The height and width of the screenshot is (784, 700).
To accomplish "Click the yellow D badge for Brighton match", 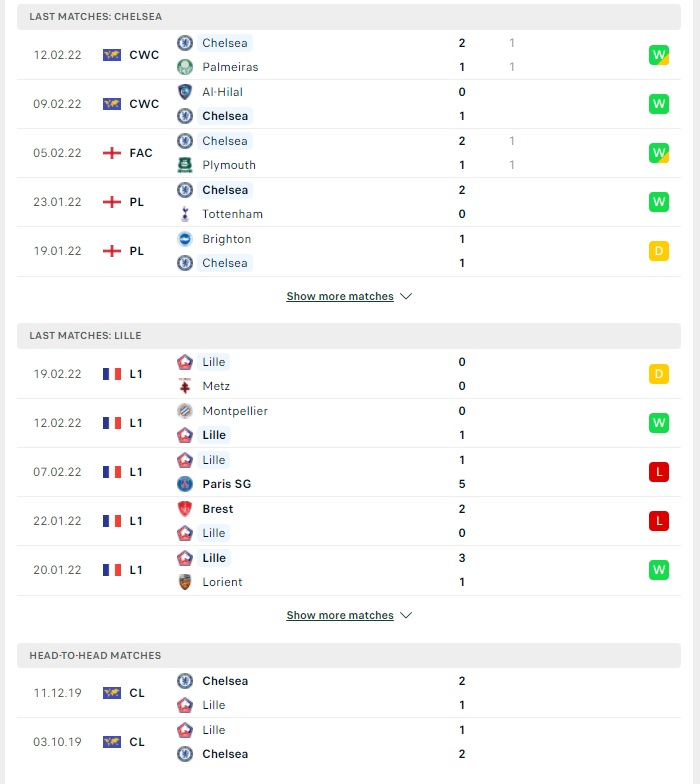I will coord(658,251).
